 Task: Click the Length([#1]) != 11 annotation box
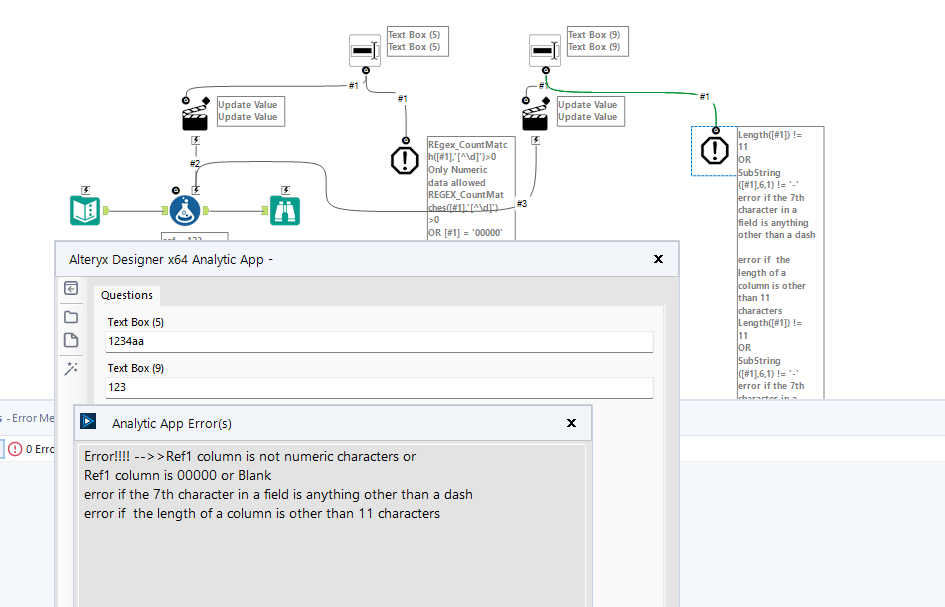click(x=780, y=263)
